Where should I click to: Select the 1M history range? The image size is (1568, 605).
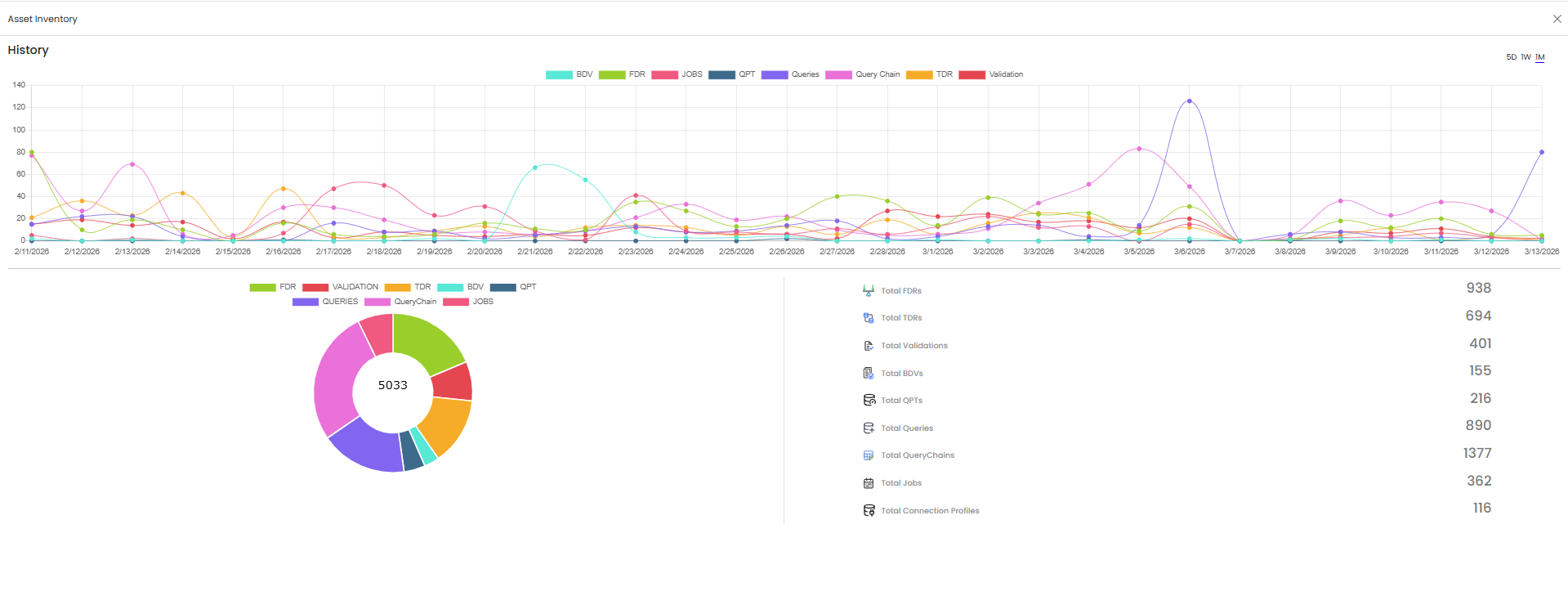point(1539,57)
